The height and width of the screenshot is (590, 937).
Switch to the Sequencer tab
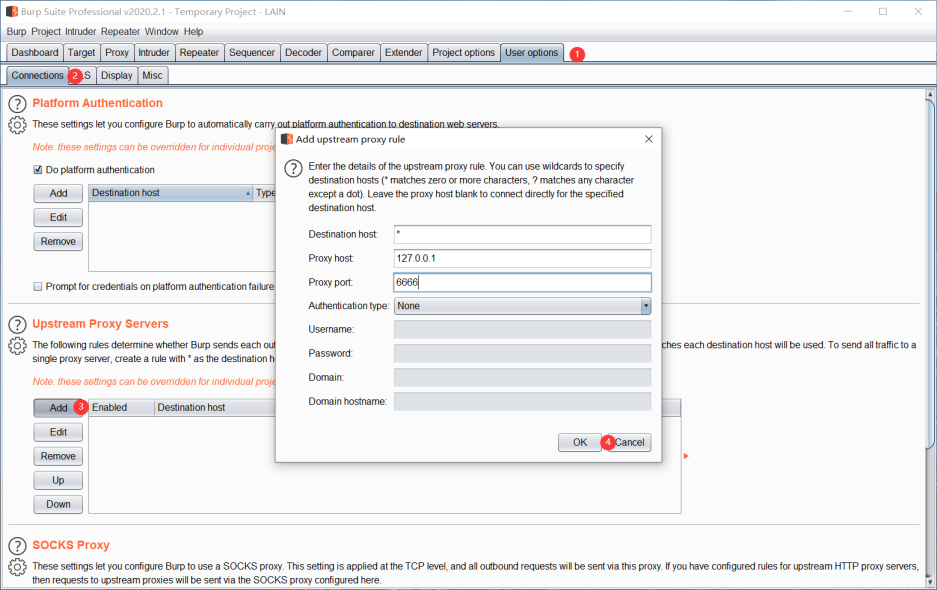pyautogui.click(x=252, y=53)
